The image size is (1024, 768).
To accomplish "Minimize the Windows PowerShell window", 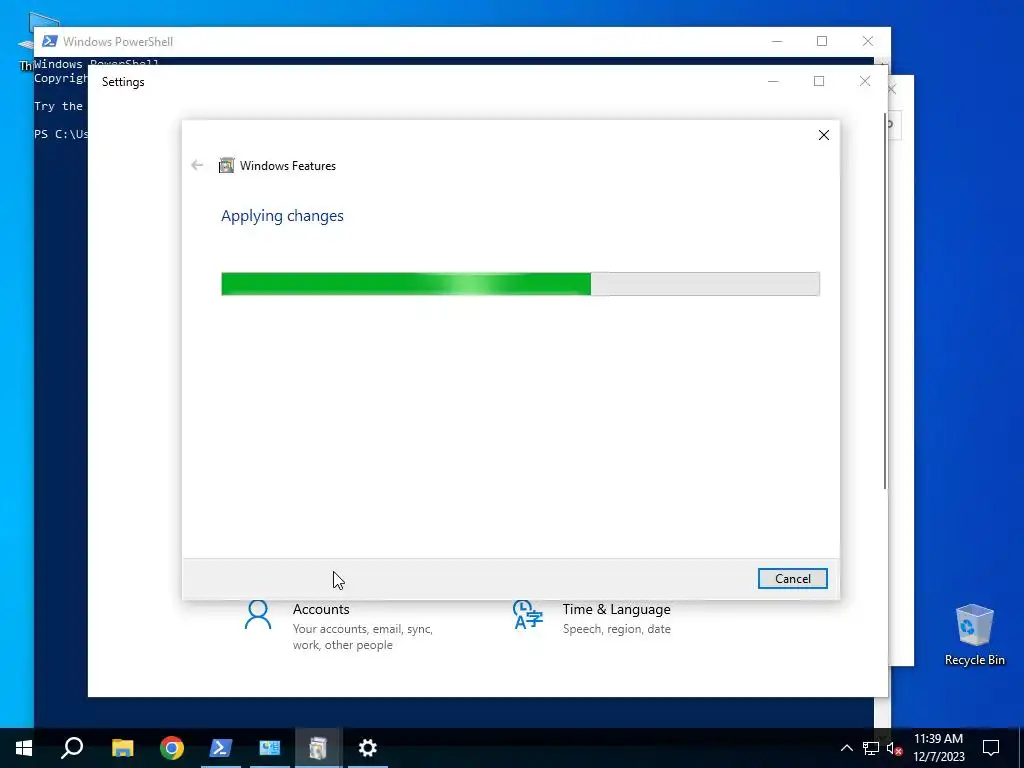I will [776, 41].
